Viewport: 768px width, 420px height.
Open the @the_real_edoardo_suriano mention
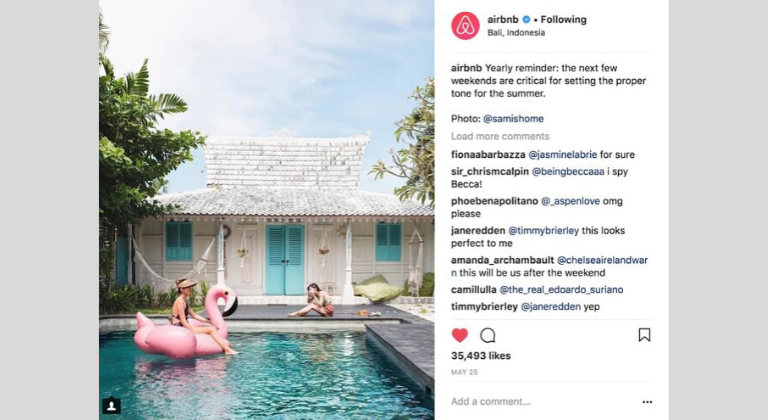(561, 290)
